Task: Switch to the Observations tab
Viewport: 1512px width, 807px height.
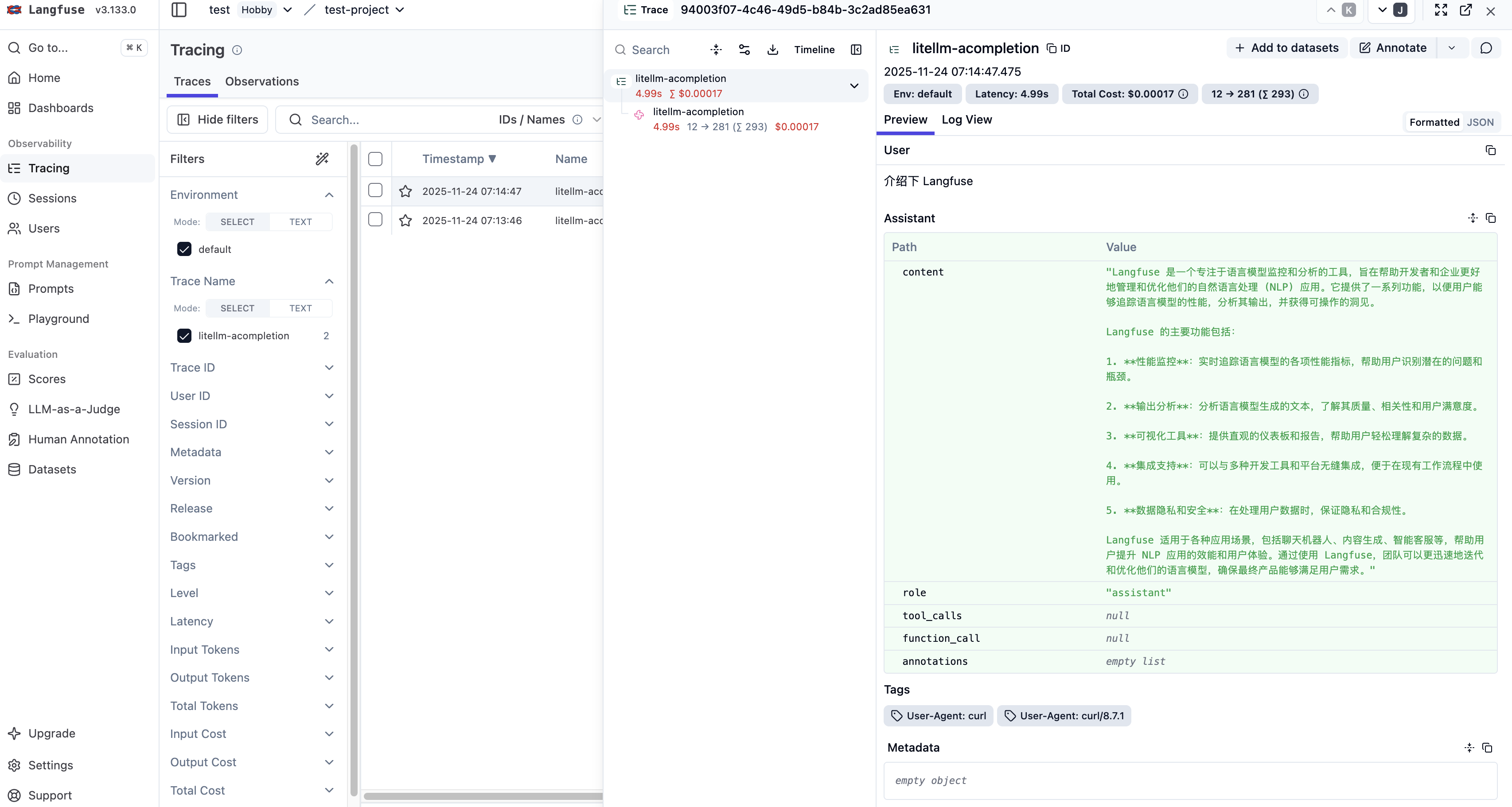Action: (262, 81)
